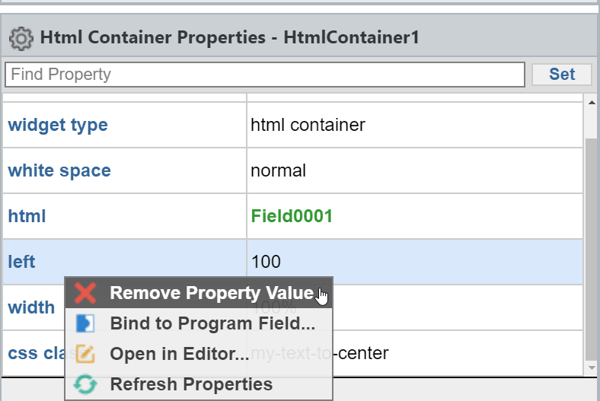Viewport: 600px width, 401px height.
Task: Edit the Field0001 html value cell
Action: click(x=415, y=216)
